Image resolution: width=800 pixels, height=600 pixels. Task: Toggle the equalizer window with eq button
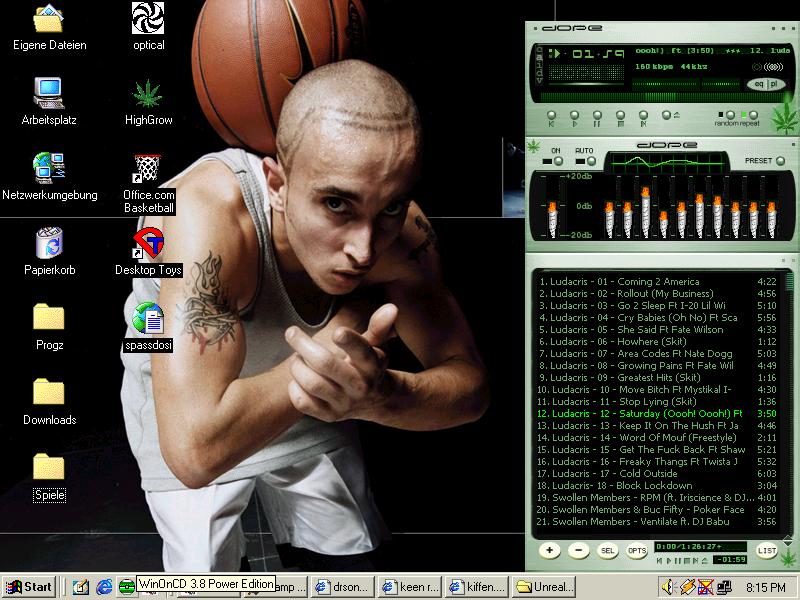(759, 84)
